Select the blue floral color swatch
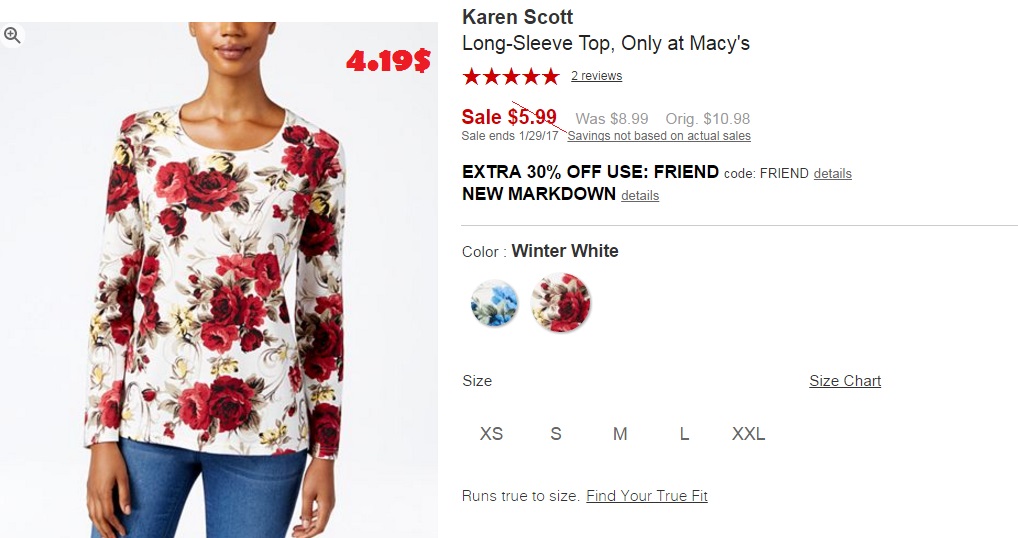The width and height of the screenshot is (1018, 538). pos(494,303)
